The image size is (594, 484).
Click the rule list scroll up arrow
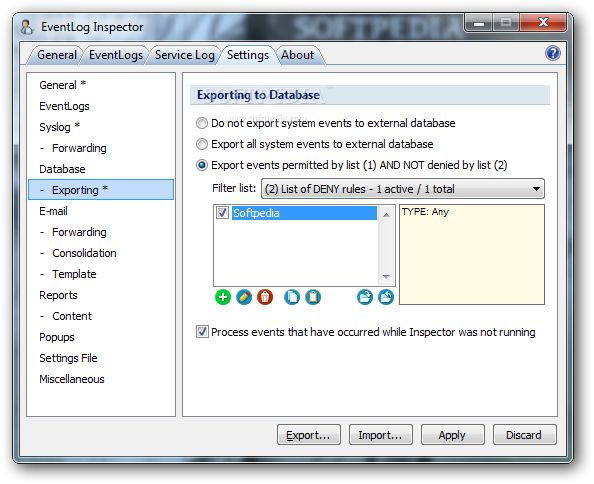(x=386, y=215)
